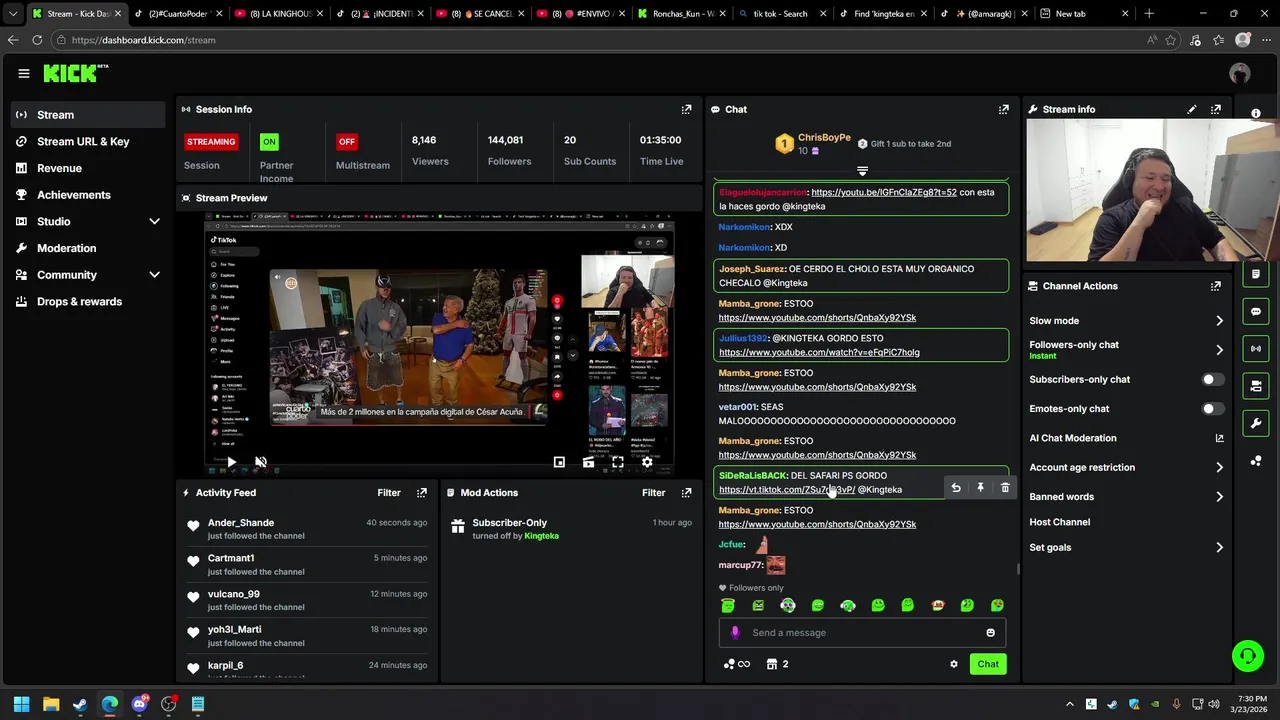
Task: Edit stream info with the pencil icon
Action: pos(1191,109)
